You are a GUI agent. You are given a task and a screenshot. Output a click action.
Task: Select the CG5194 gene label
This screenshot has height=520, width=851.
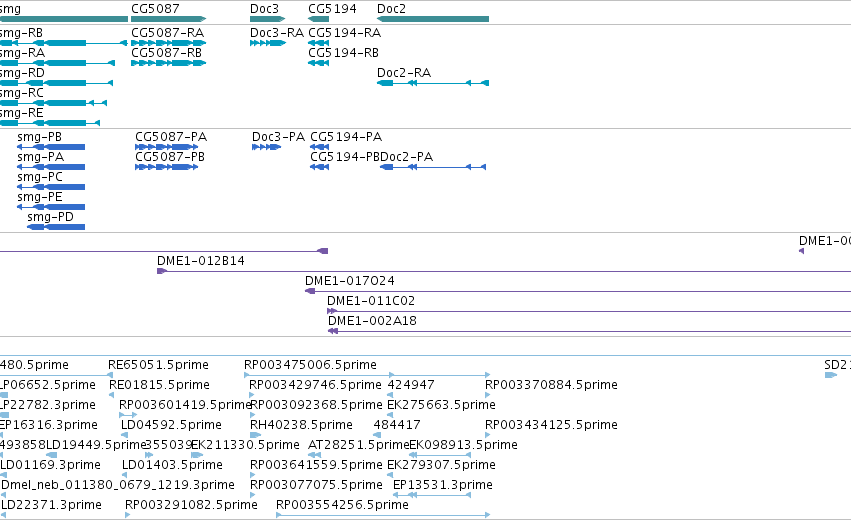[332, 9]
